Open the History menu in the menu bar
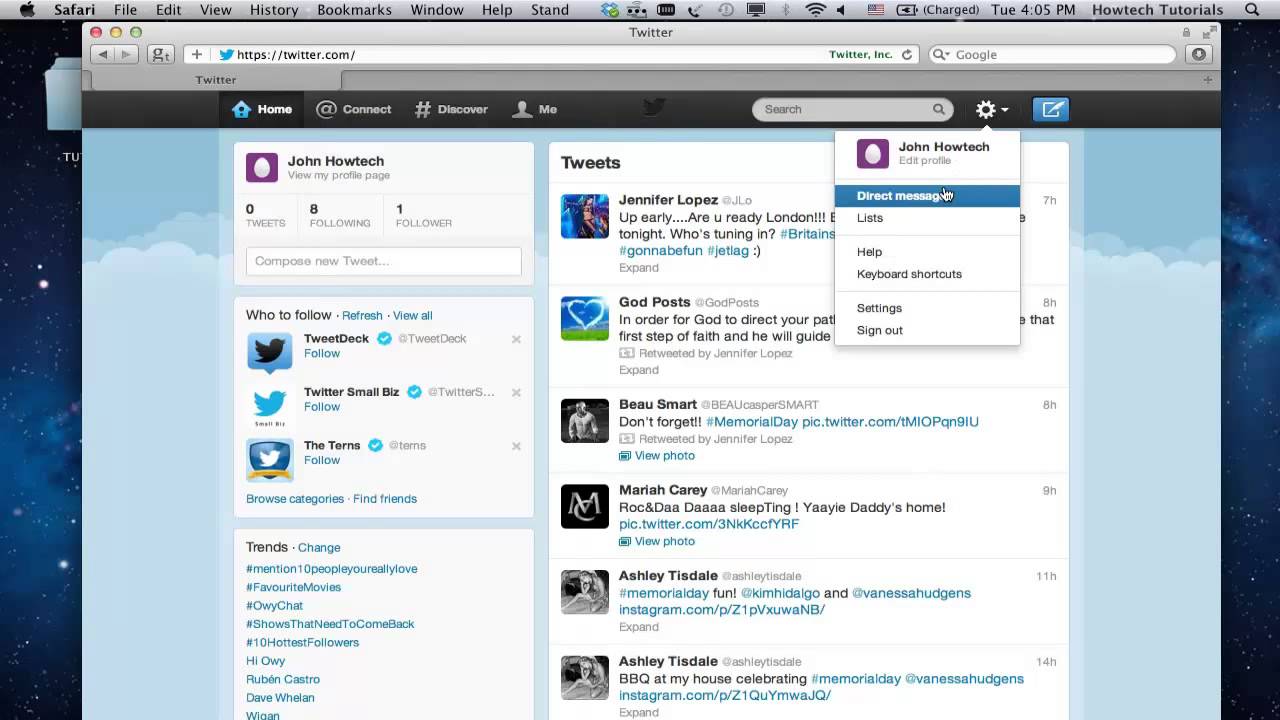 click(x=274, y=10)
